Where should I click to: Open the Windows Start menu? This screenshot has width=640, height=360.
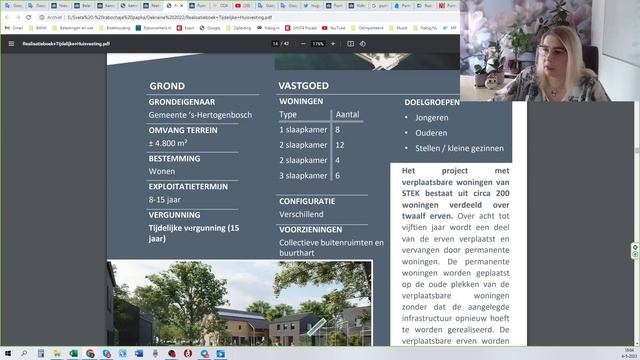point(7,353)
